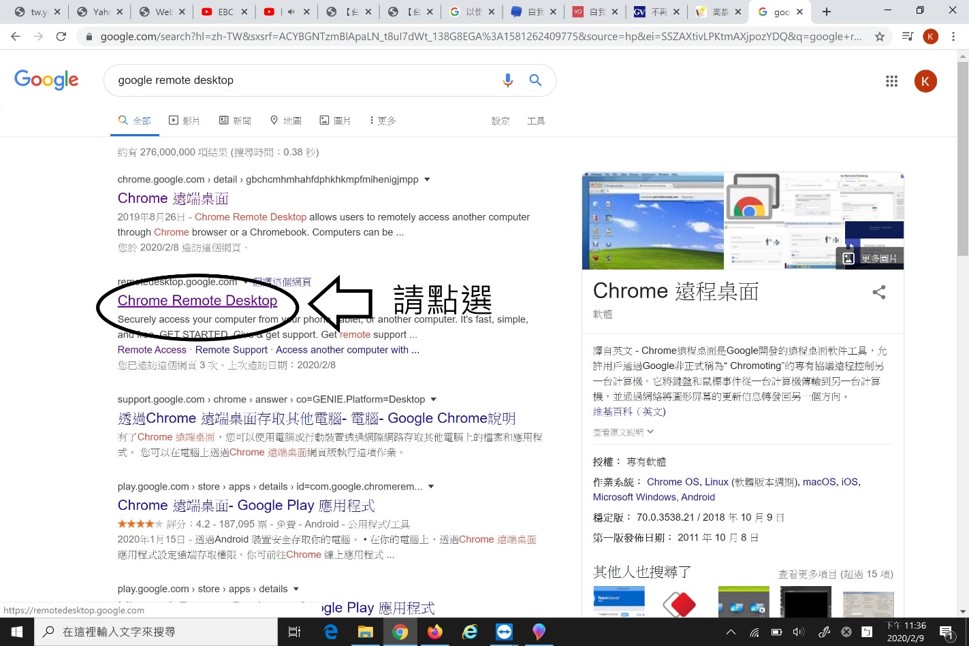Click the Chrome taskbar icon
The width and height of the screenshot is (969, 646).
[x=400, y=632]
